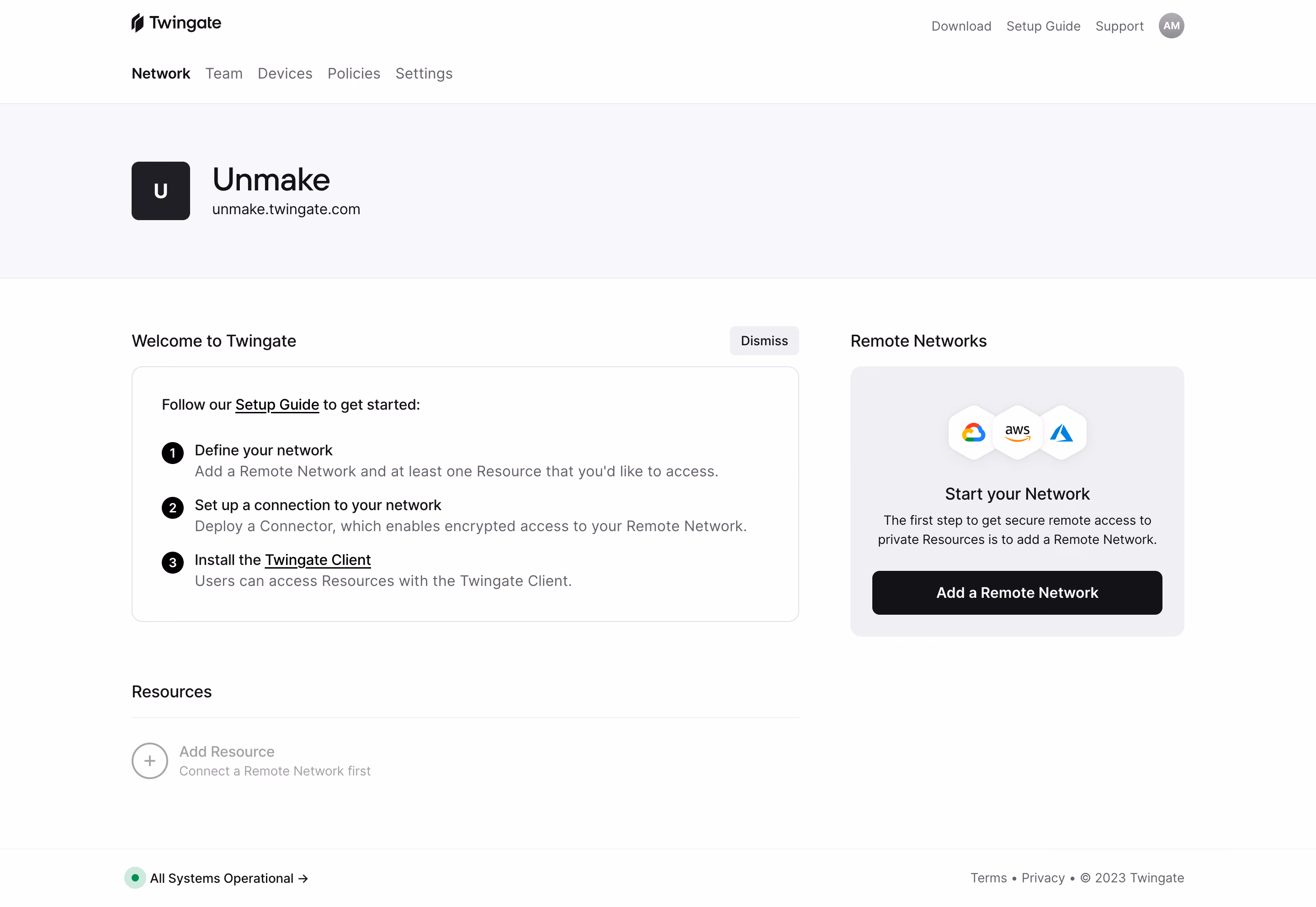Open the Support link

pos(1120,26)
